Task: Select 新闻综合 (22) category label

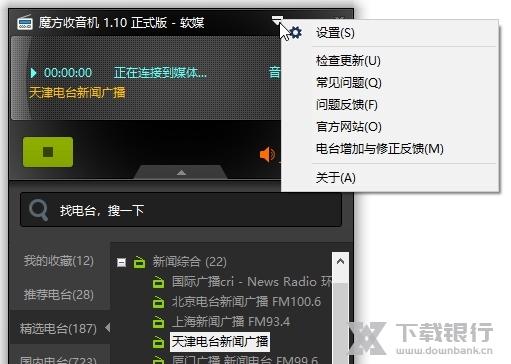Action: click(x=189, y=262)
